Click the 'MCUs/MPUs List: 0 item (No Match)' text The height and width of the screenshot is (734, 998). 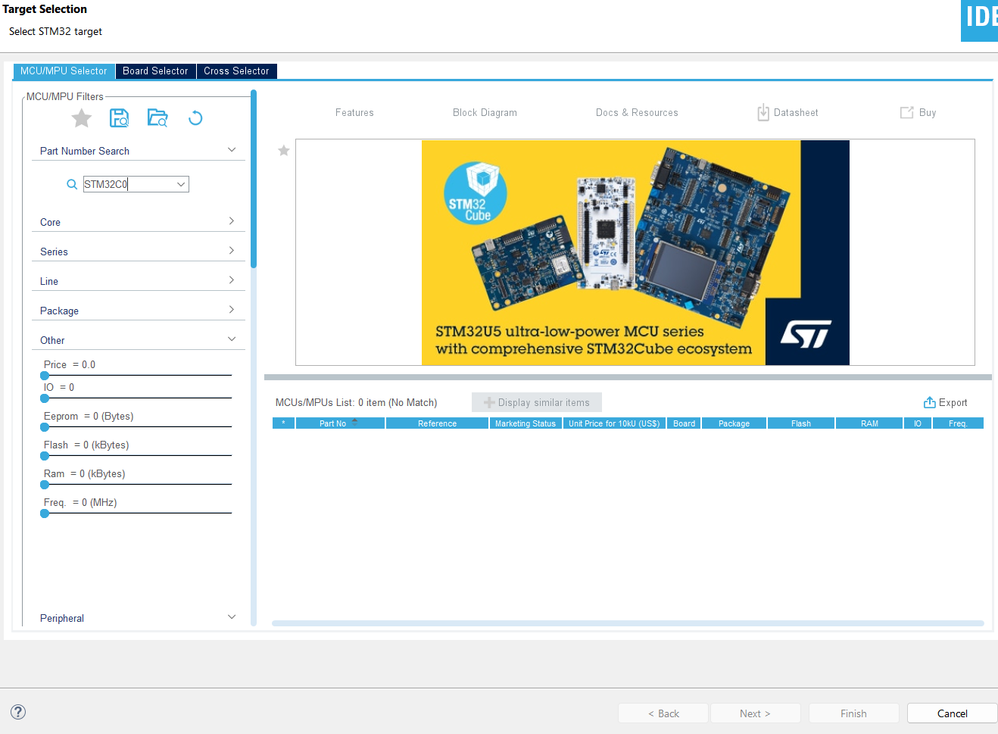point(356,402)
